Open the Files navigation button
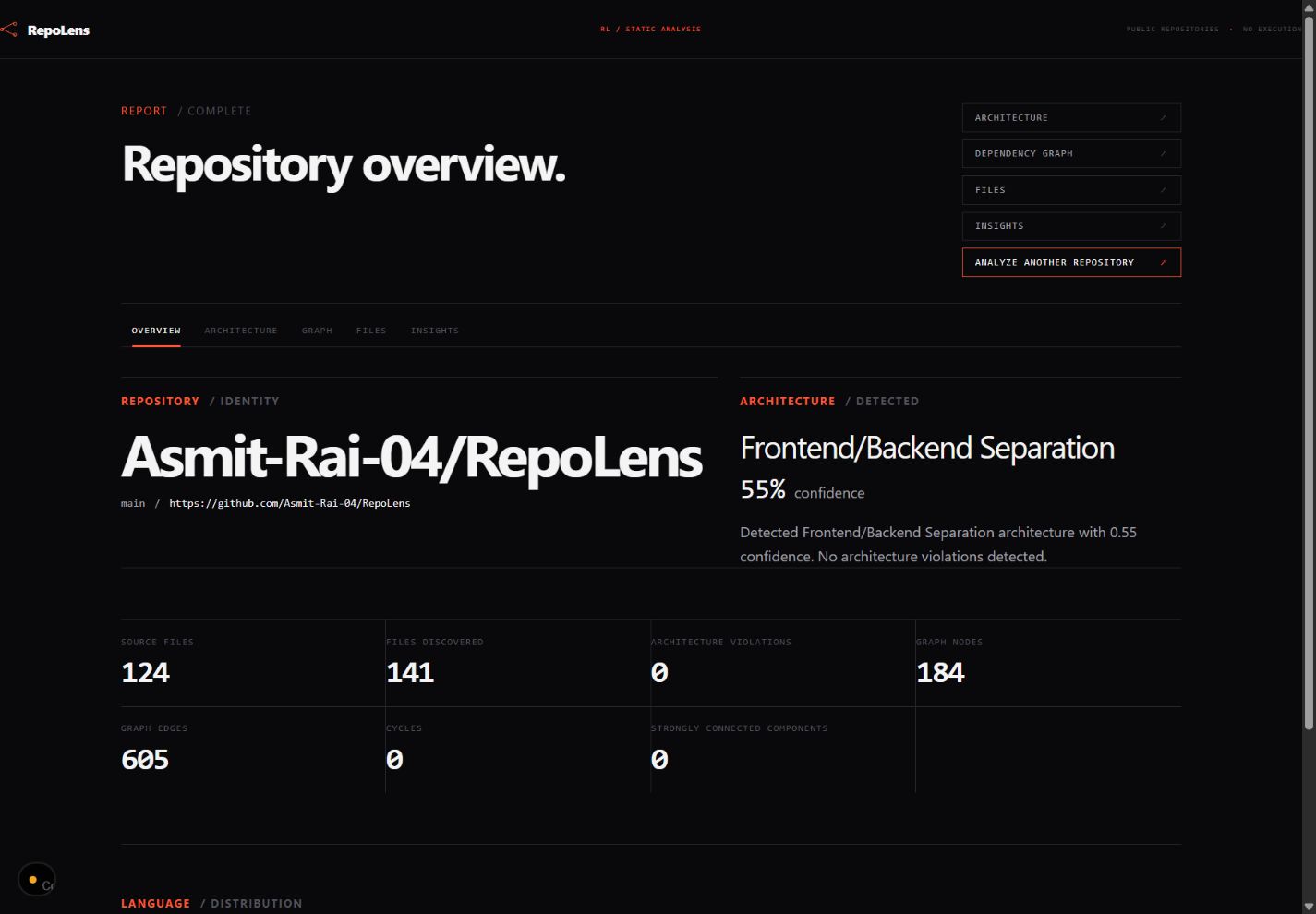This screenshot has width=1316, height=914. (1071, 190)
